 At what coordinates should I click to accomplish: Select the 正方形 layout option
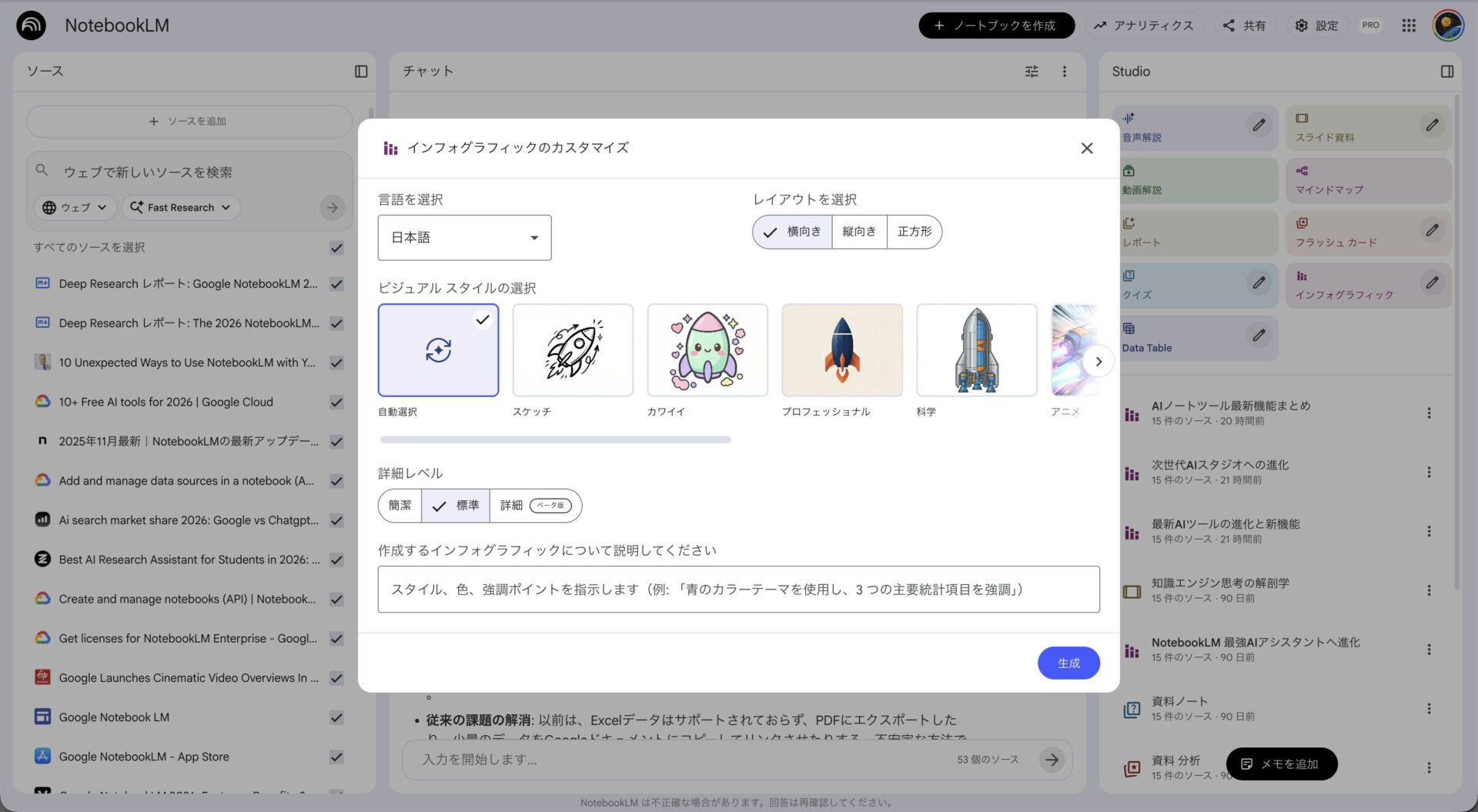click(914, 231)
